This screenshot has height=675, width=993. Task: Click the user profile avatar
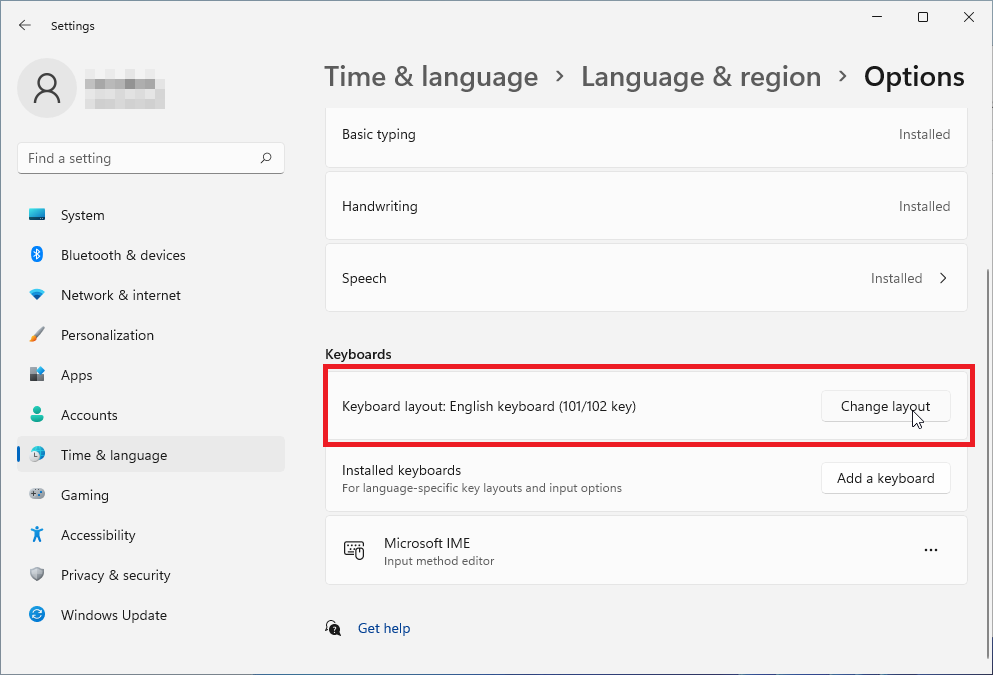click(x=47, y=88)
